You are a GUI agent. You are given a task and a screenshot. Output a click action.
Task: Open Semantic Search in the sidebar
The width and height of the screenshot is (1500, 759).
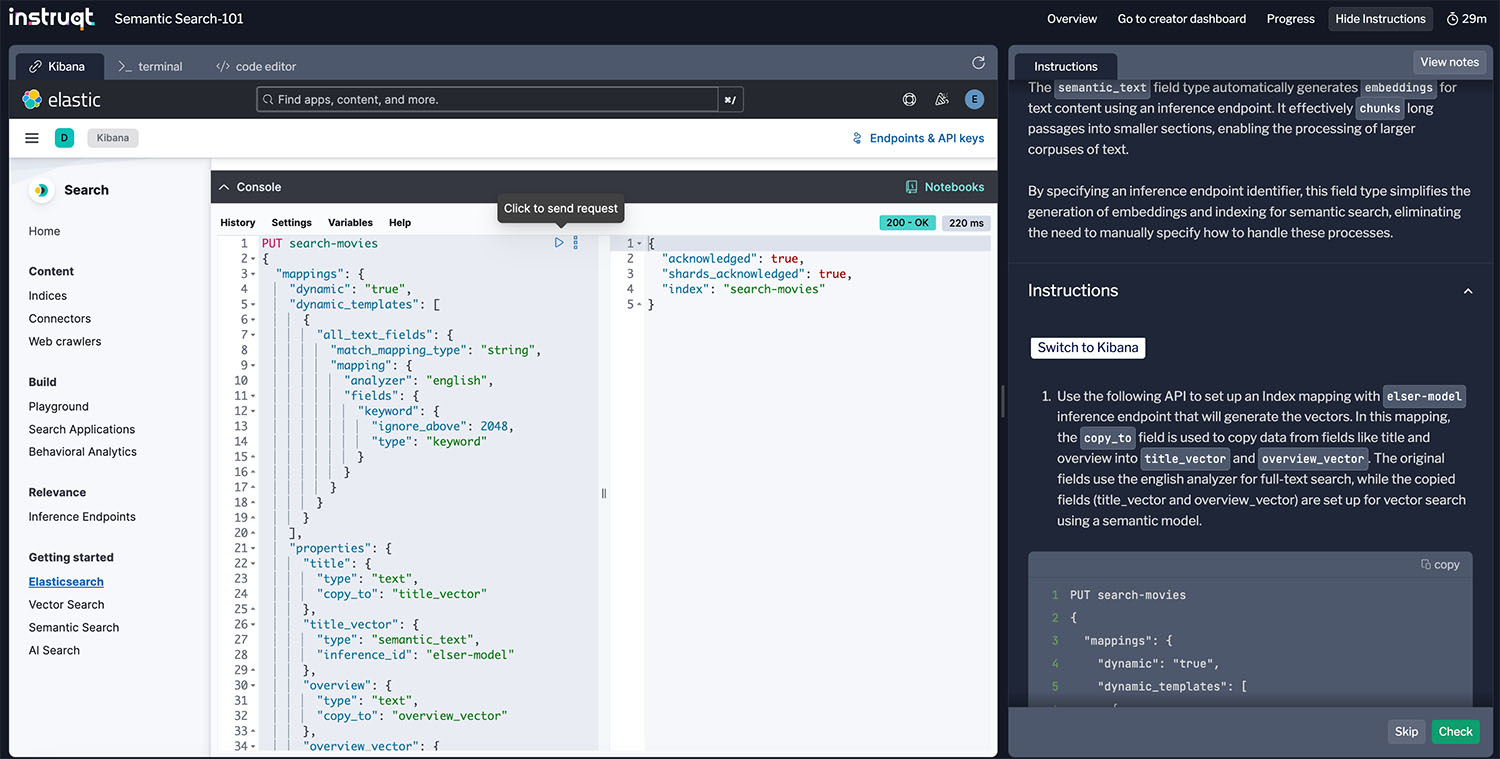tap(74, 628)
